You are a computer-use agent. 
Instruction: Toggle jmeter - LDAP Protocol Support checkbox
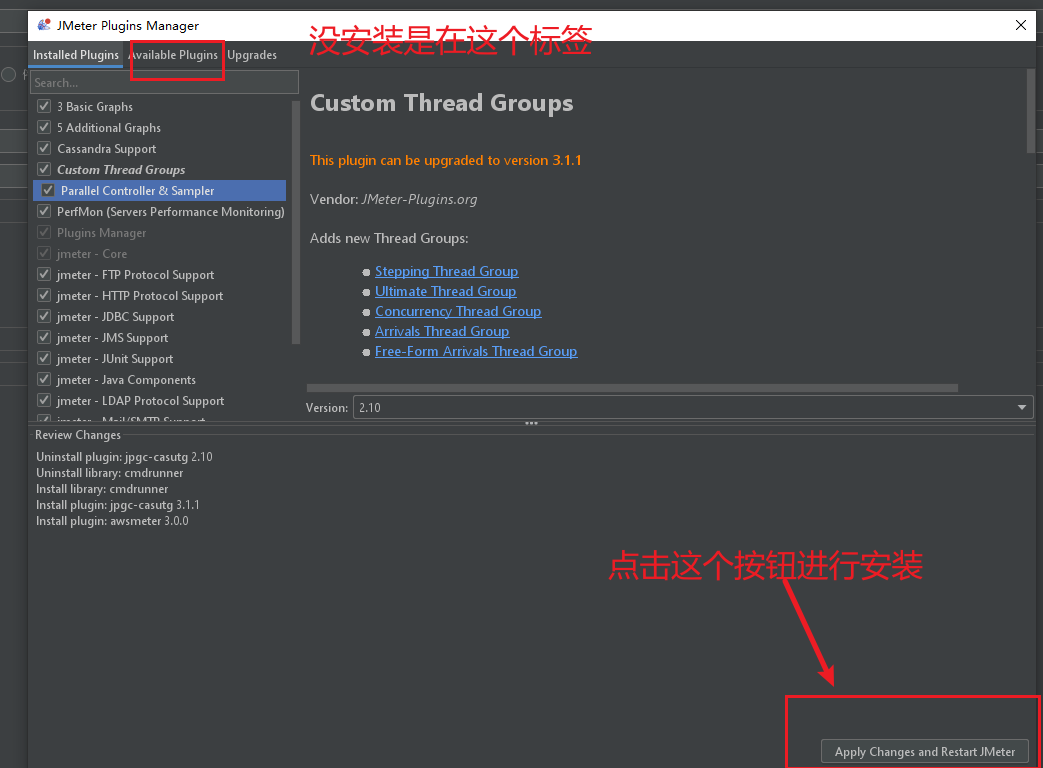[45, 400]
